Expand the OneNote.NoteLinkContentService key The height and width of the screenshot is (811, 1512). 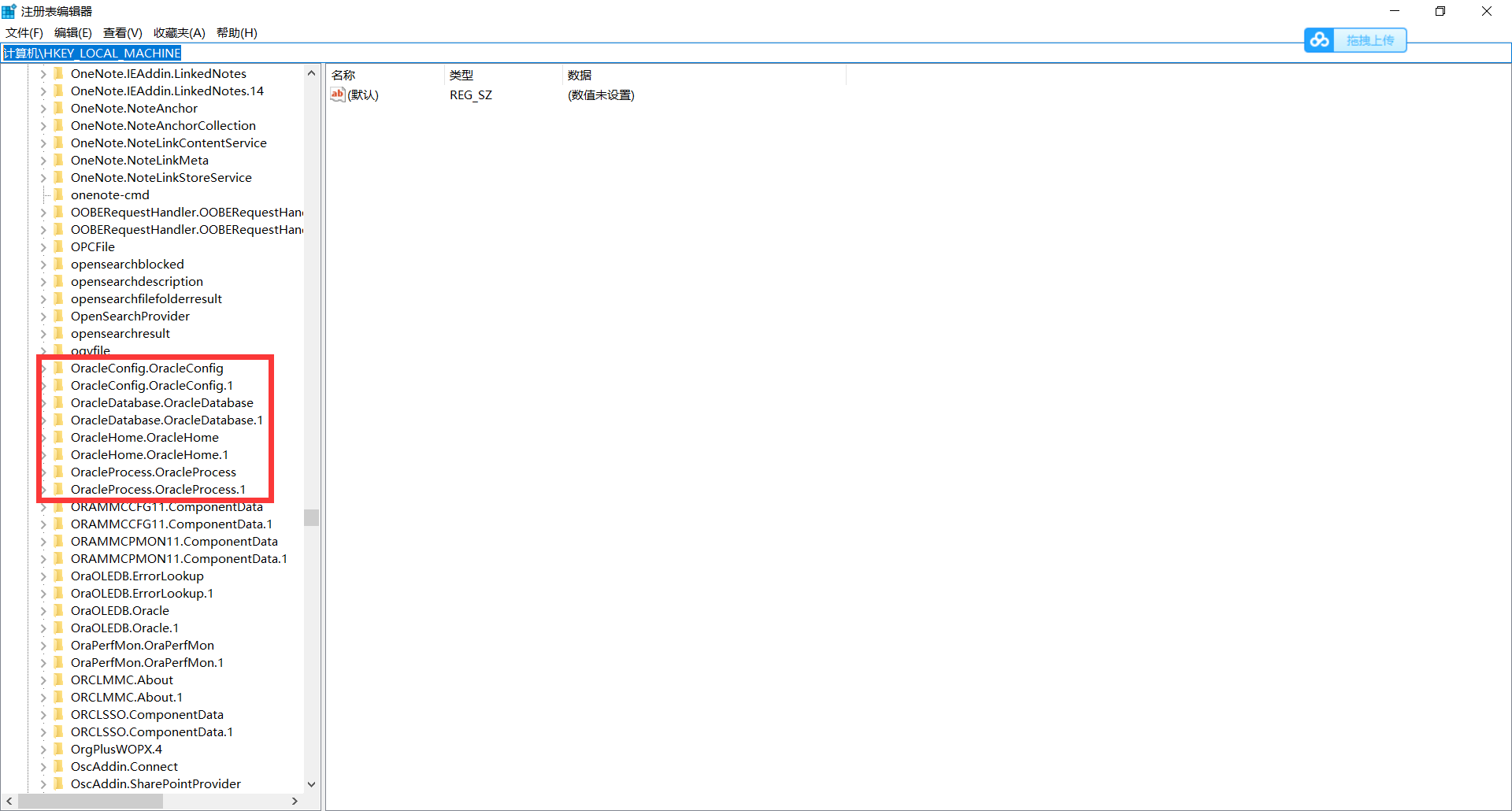[43, 143]
